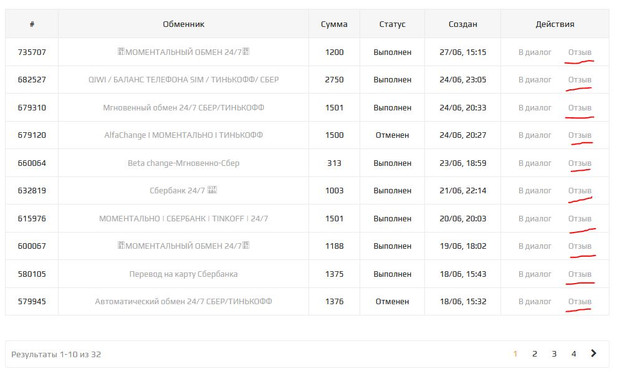Click the # column header

[x=32, y=24]
